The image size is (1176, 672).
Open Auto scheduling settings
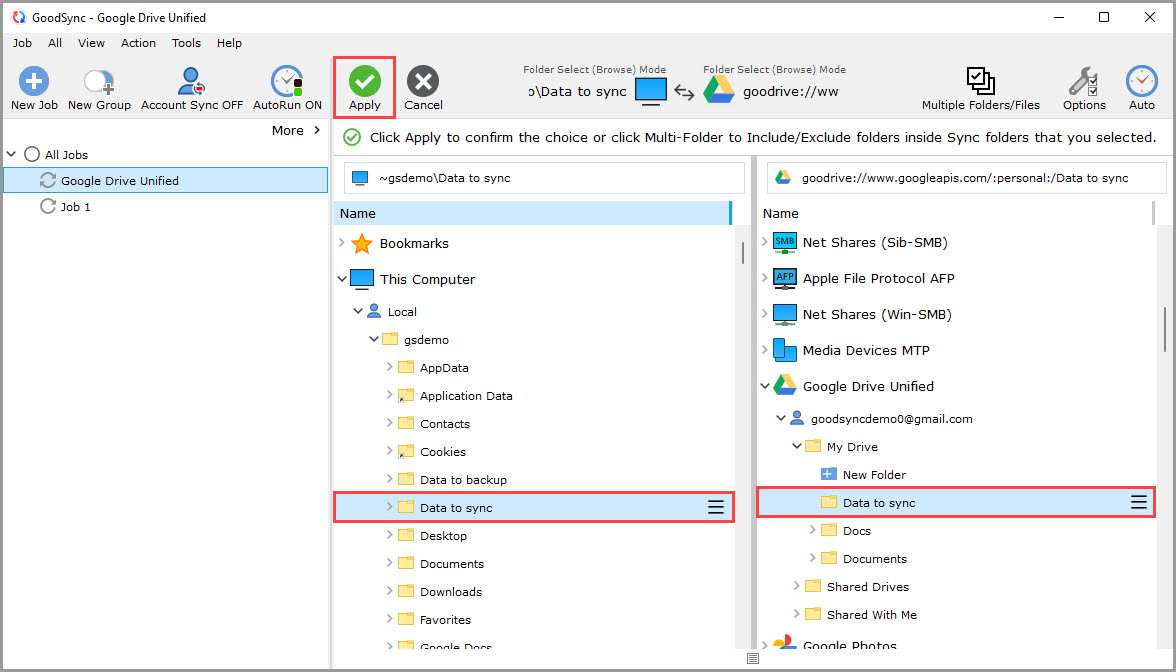(x=1142, y=88)
